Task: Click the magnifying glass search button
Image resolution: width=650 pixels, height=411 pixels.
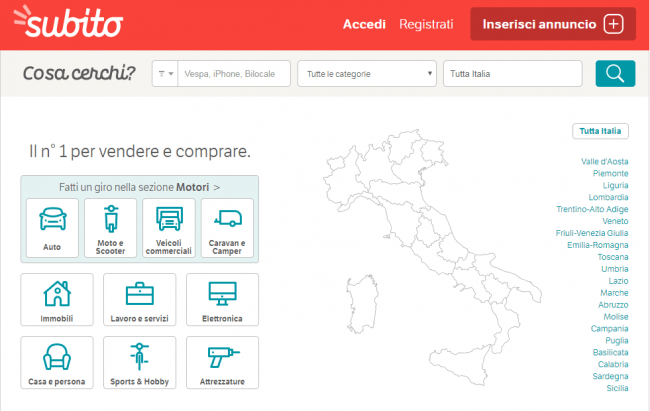Action: [615, 73]
